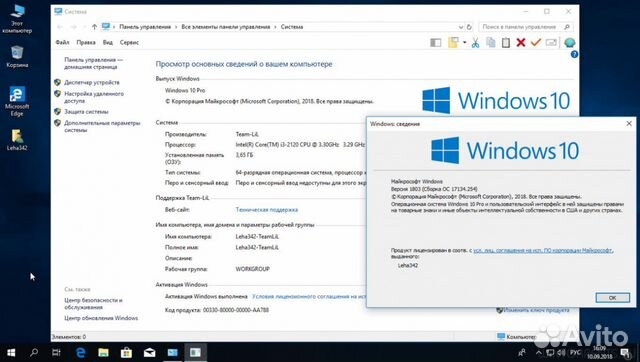
Task: Open Центр обновления Windows
Action: 101,318
